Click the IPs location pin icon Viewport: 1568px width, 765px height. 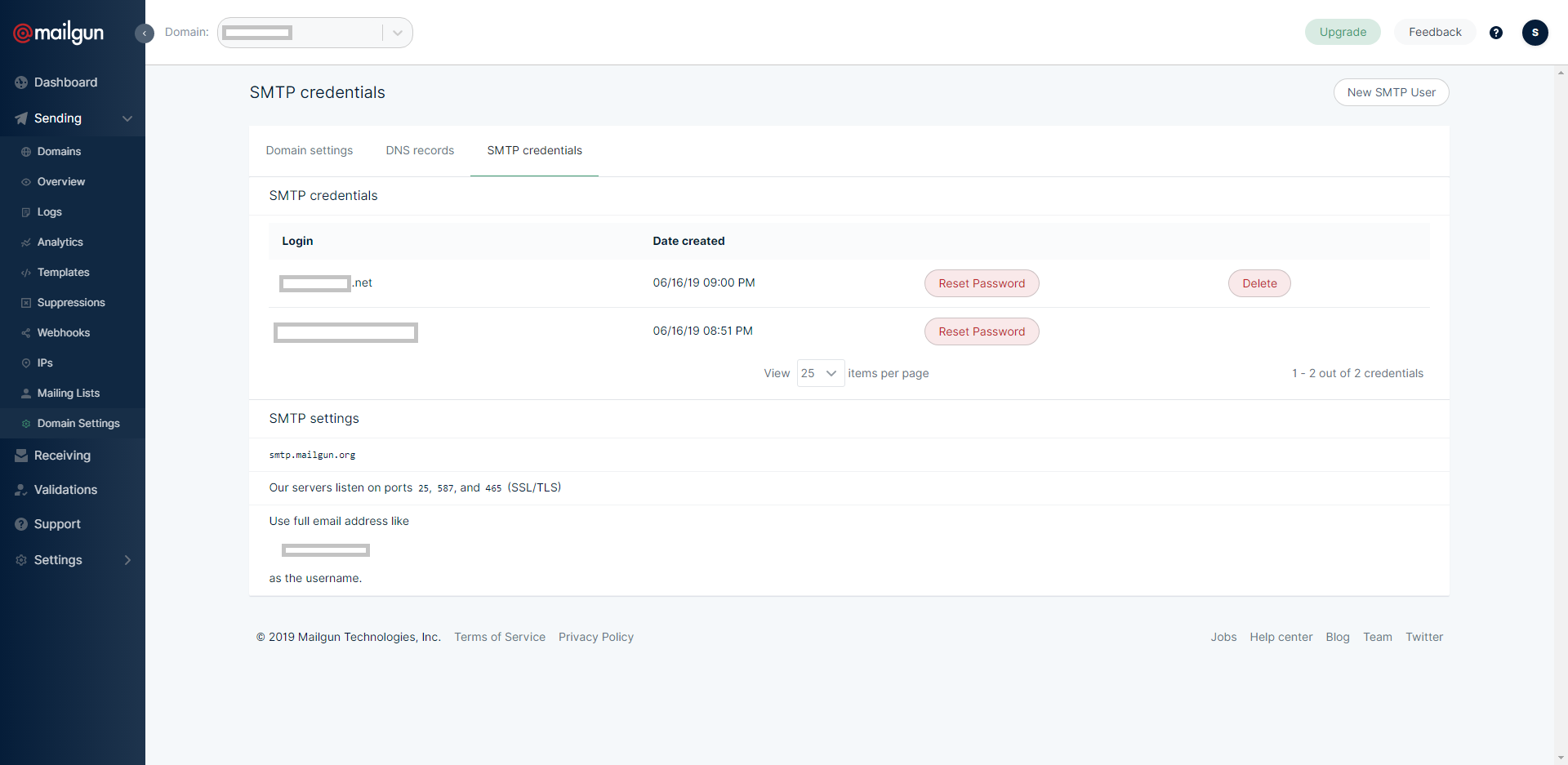coord(26,363)
